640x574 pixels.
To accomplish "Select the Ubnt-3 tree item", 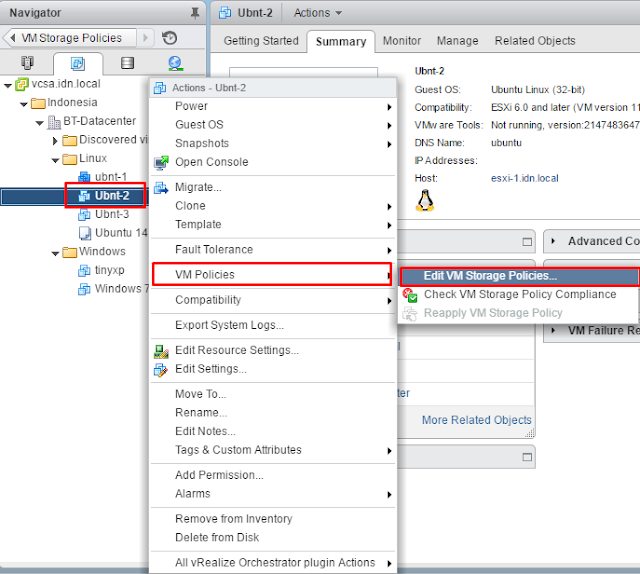I will tap(112, 214).
